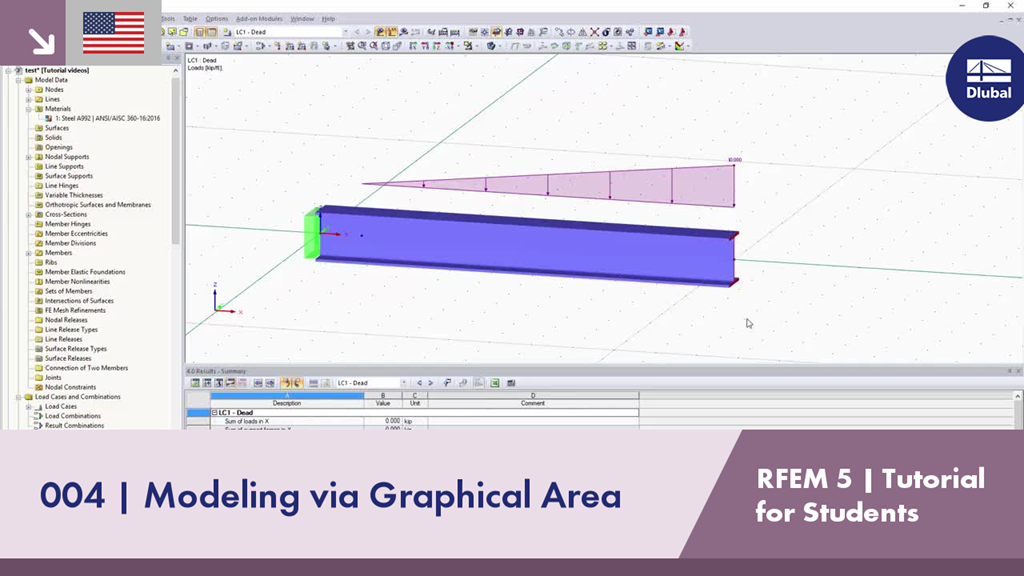Click the red-crossed magnifier icon in second toolbar

[x=374, y=46]
